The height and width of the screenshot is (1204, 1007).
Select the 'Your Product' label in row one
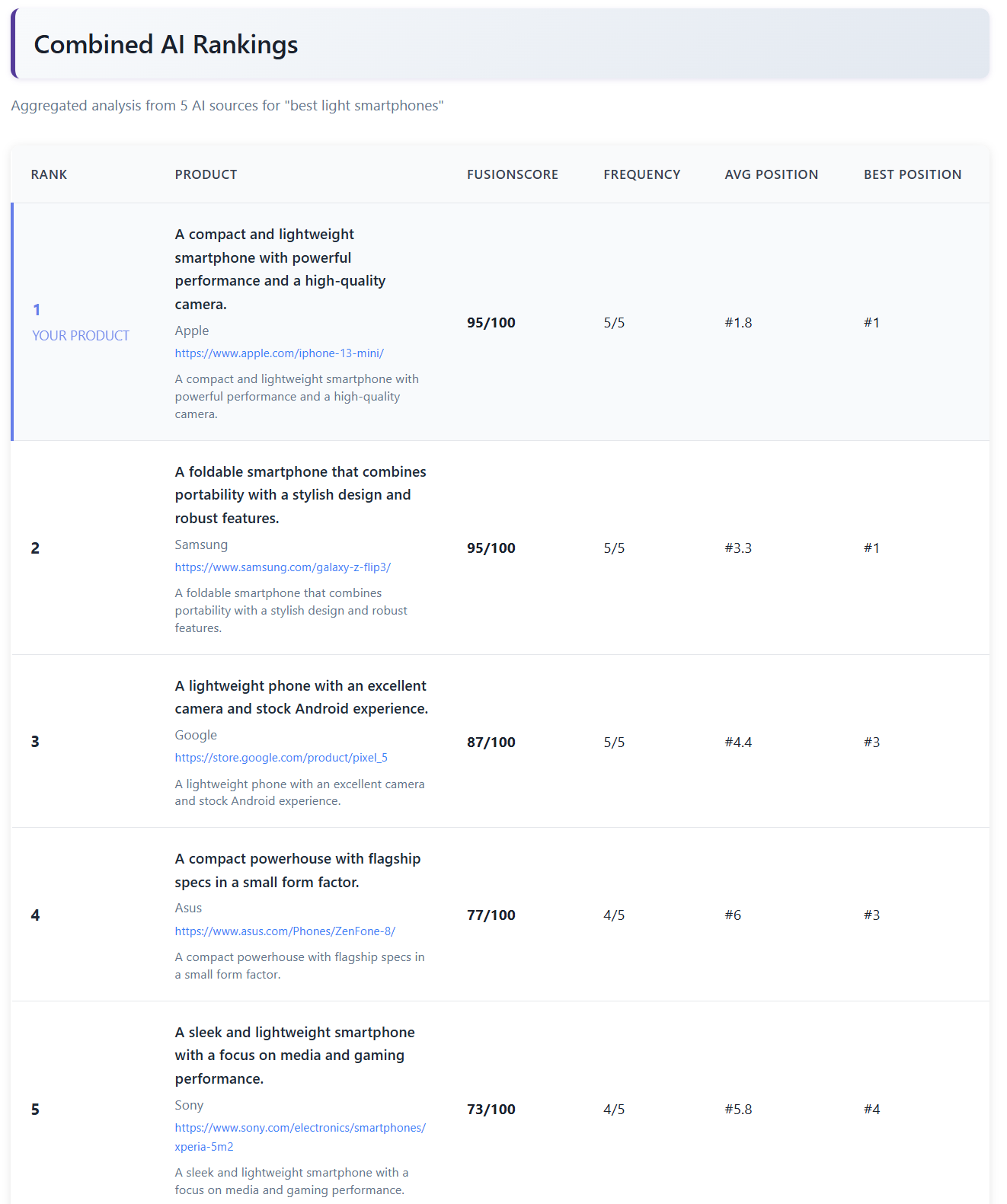tap(80, 336)
